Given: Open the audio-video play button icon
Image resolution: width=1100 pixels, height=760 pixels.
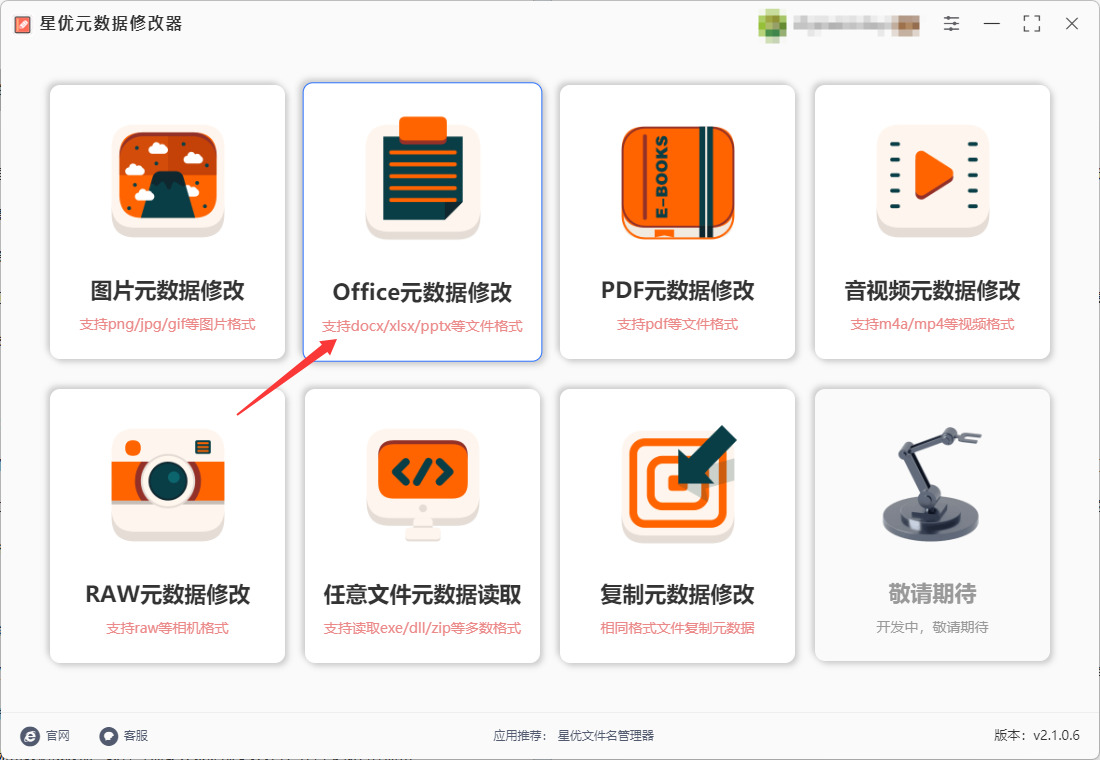Looking at the screenshot, I should pos(932,180).
